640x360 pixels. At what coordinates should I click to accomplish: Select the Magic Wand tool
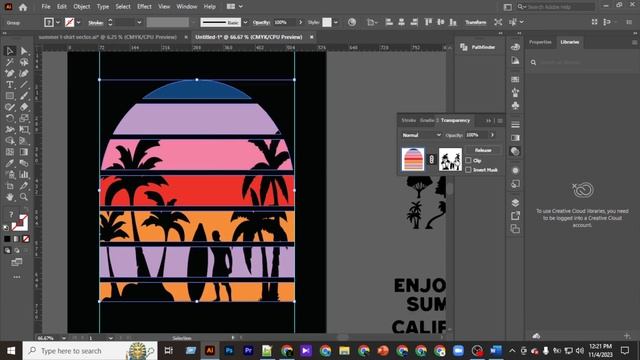pyautogui.click(x=10, y=62)
